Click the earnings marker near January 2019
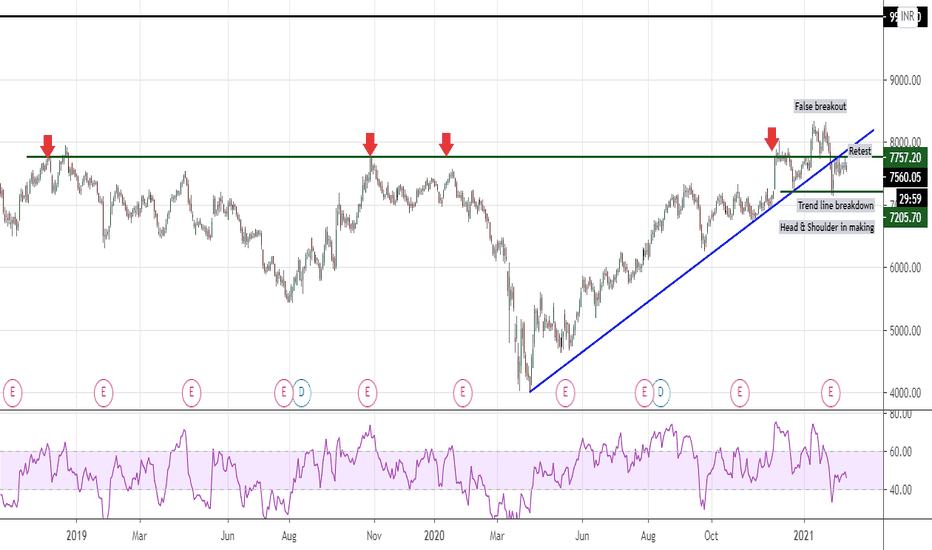 [103, 392]
